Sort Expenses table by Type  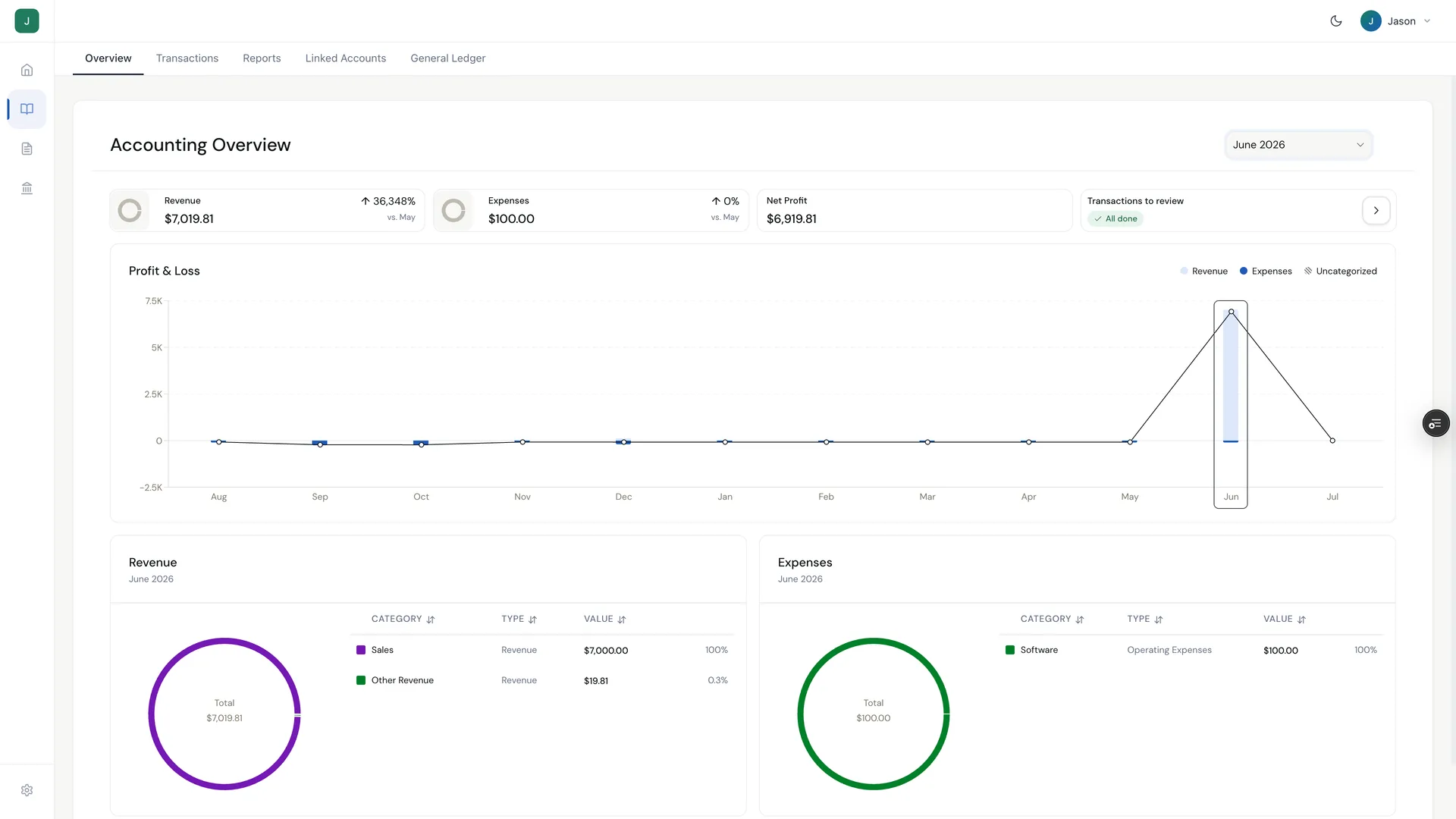coord(1144,620)
